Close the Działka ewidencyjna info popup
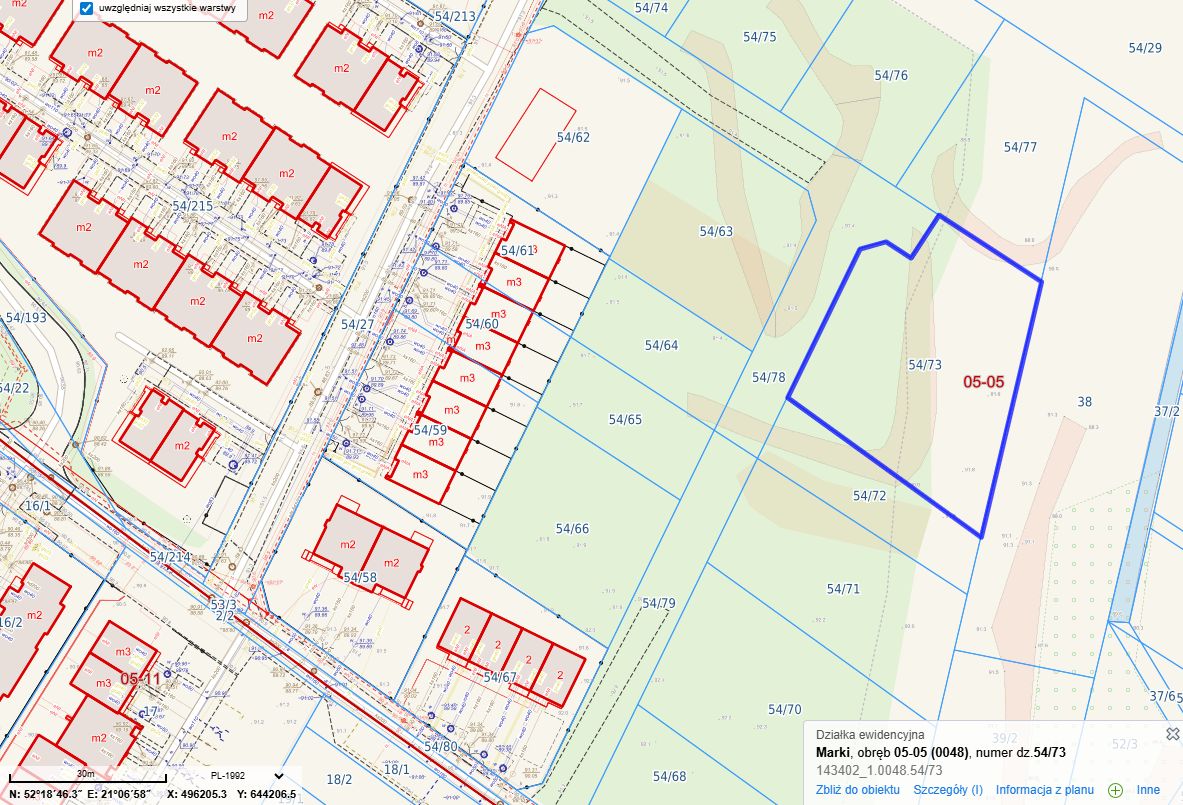The height and width of the screenshot is (805, 1183). pyautogui.click(x=1172, y=733)
